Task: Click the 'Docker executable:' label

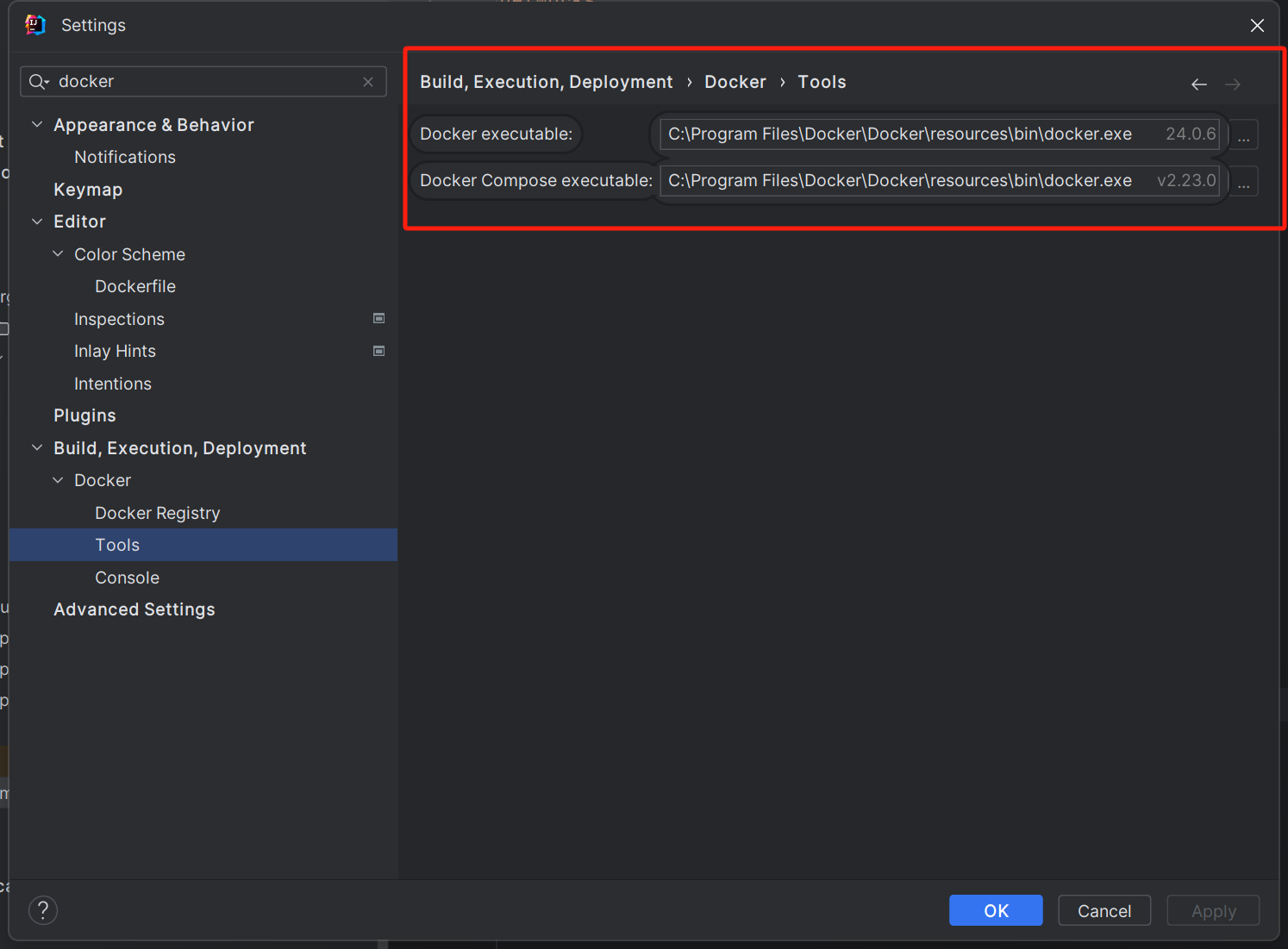Action: tap(496, 134)
